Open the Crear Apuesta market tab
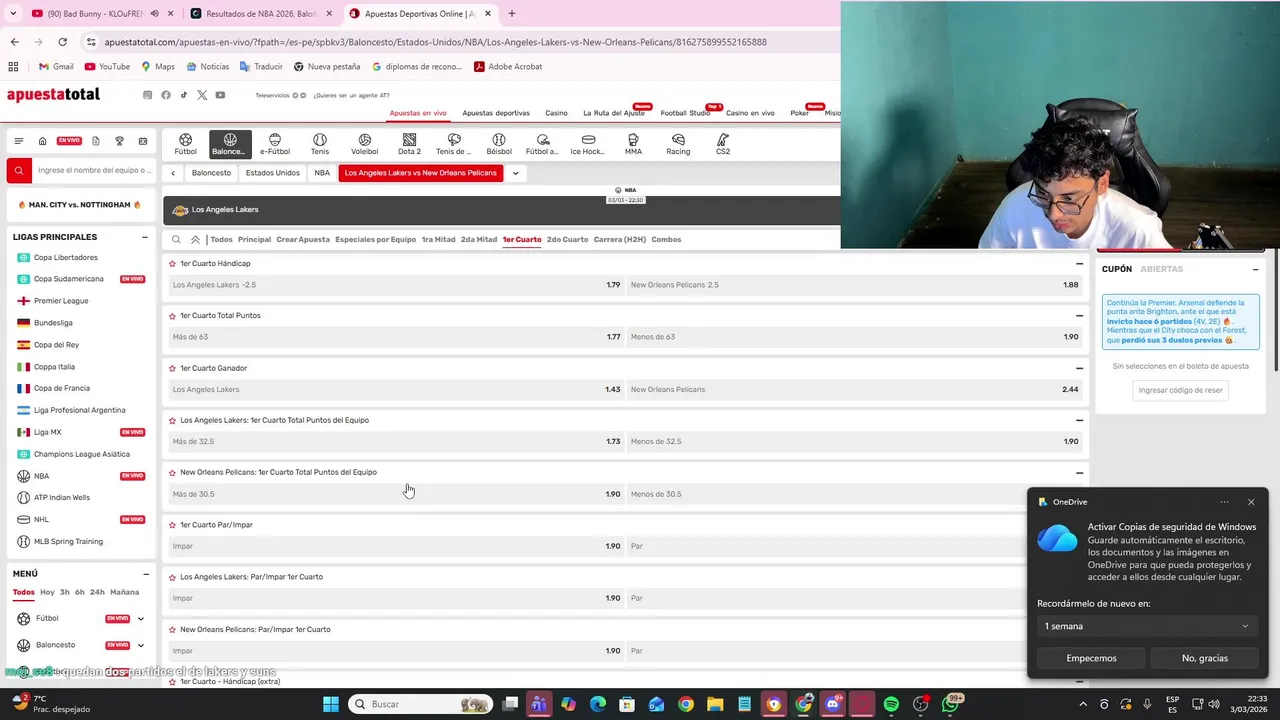Viewport: 1280px width, 720px height. point(303,240)
